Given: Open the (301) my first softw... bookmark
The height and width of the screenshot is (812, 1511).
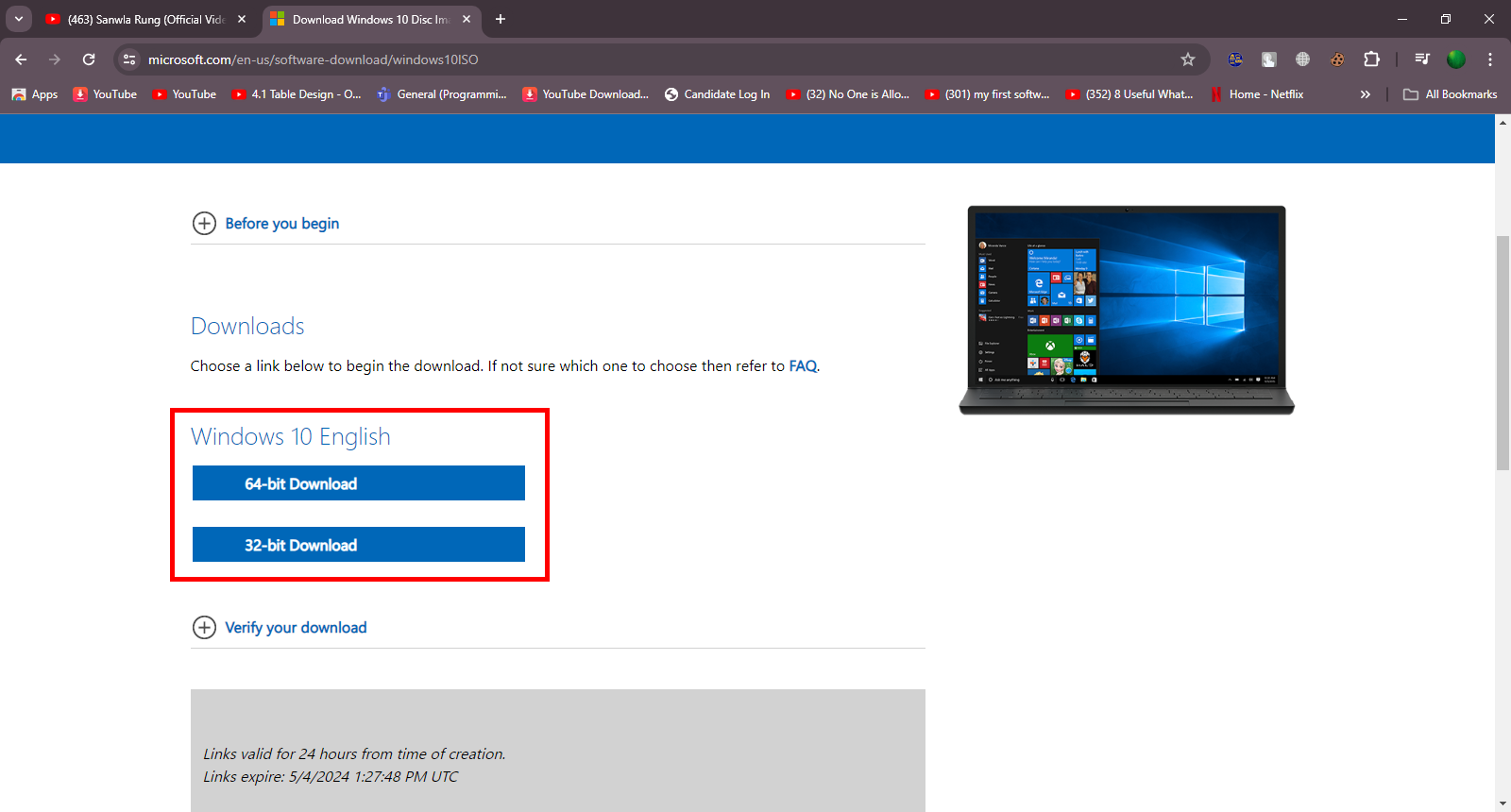Looking at the screenshot, I should point(987,94).
